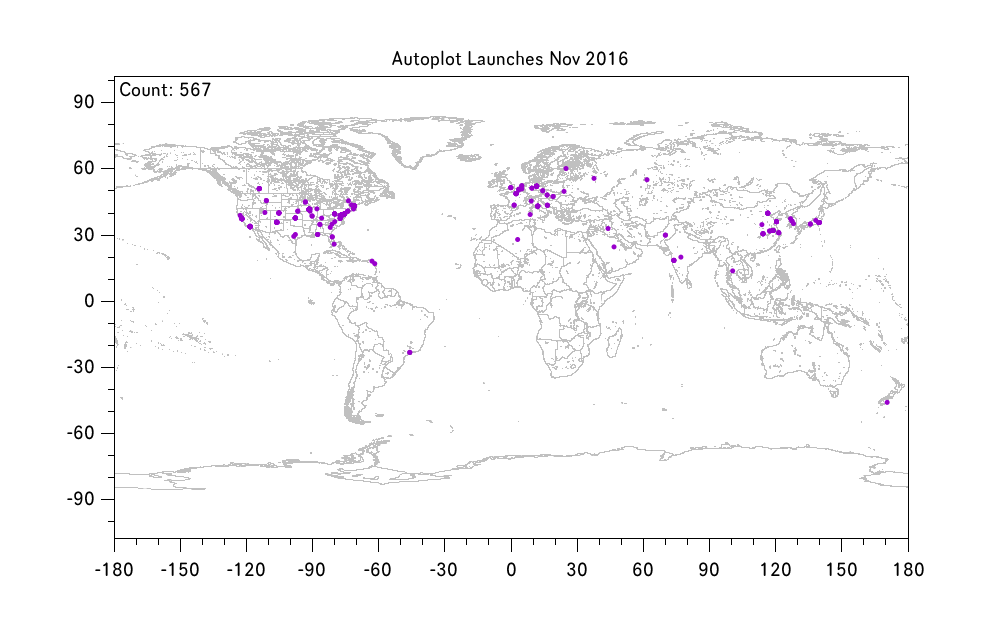Click the y-axis tick label -30
The height and width of the screenshot is (633, 1003).
click(81, 367)
